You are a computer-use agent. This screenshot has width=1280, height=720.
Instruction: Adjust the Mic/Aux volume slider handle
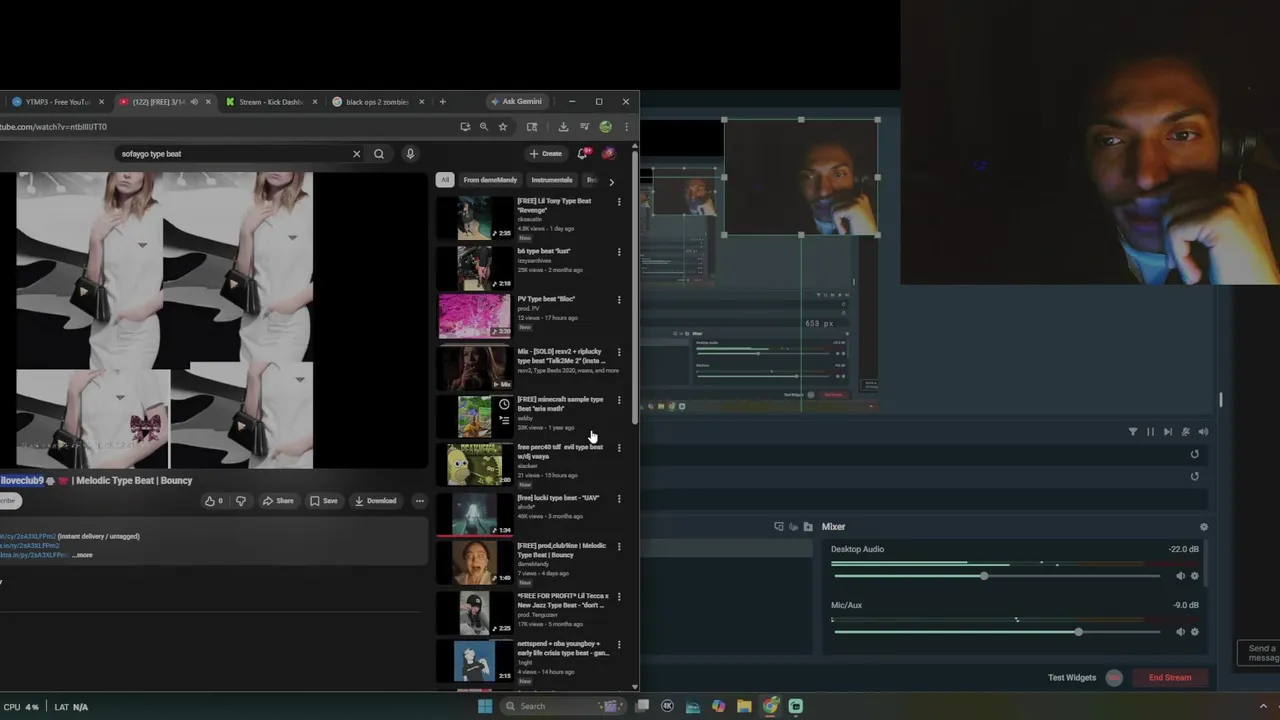(x=1078, y=632)
